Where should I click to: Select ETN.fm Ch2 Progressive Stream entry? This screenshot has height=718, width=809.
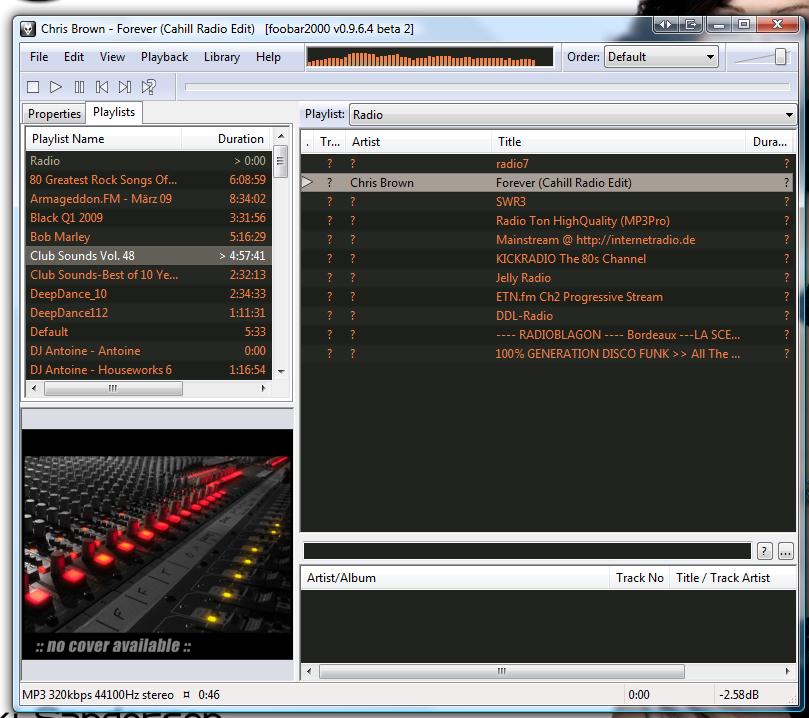pos(547,297)
